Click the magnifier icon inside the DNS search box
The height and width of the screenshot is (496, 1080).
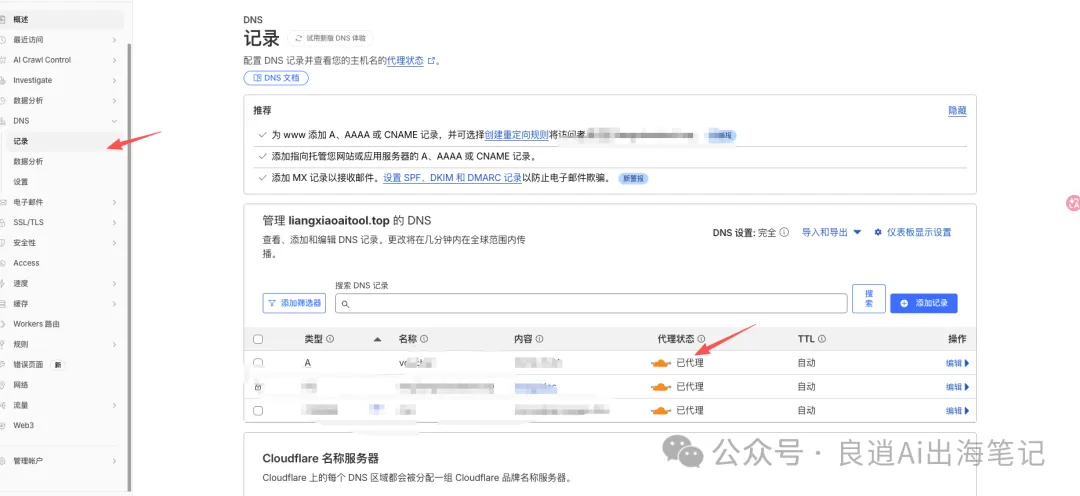point(345,304)
